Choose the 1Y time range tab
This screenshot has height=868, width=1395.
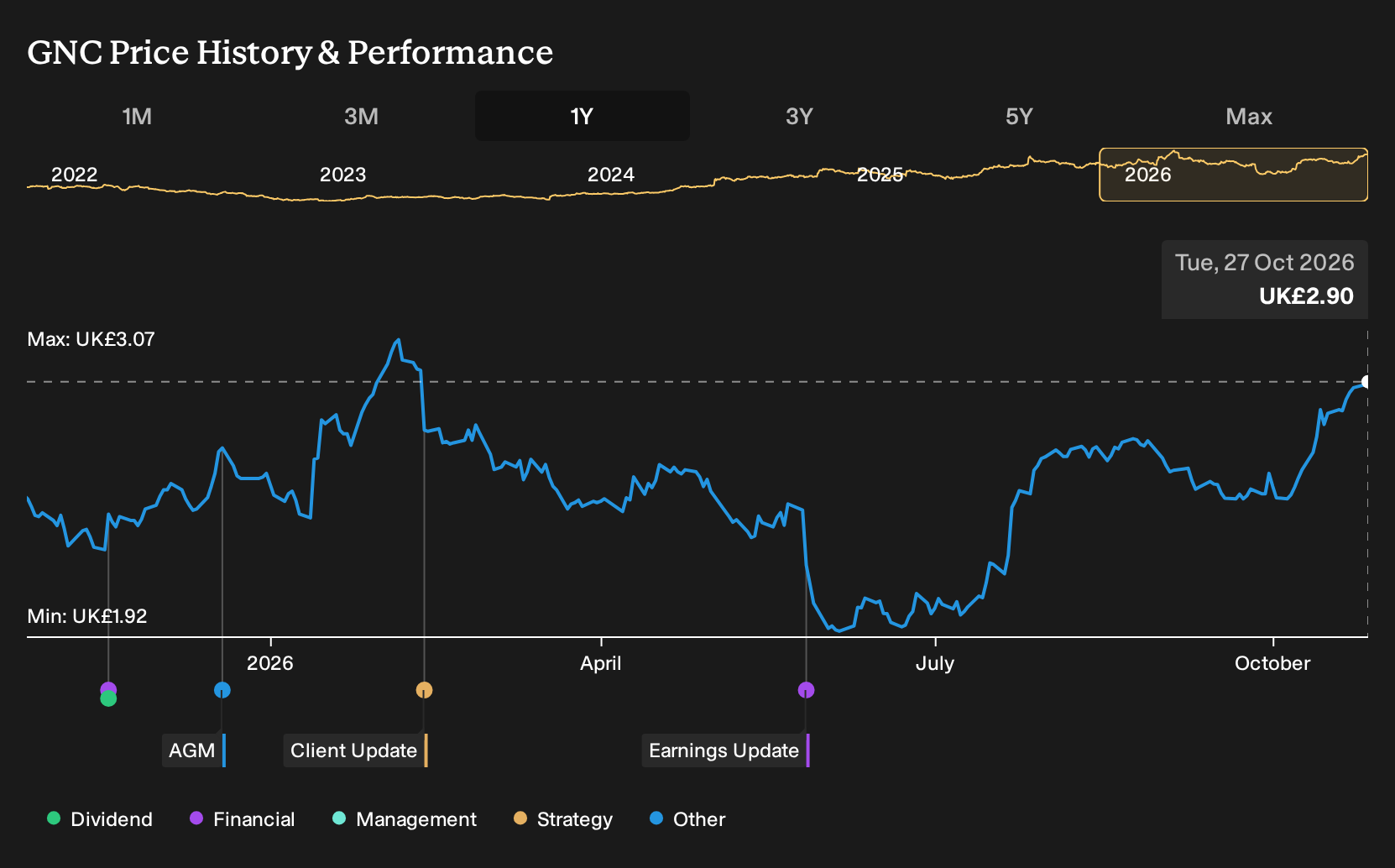click(583, 116)
